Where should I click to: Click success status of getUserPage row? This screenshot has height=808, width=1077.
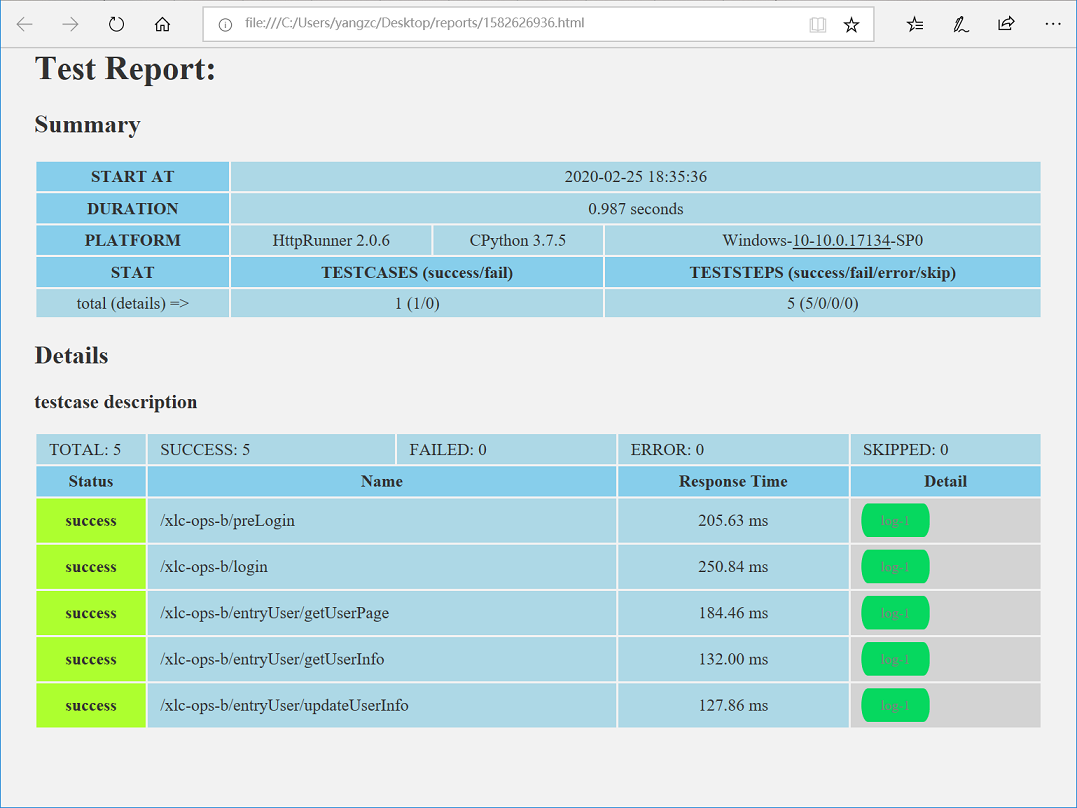(91, 613)
